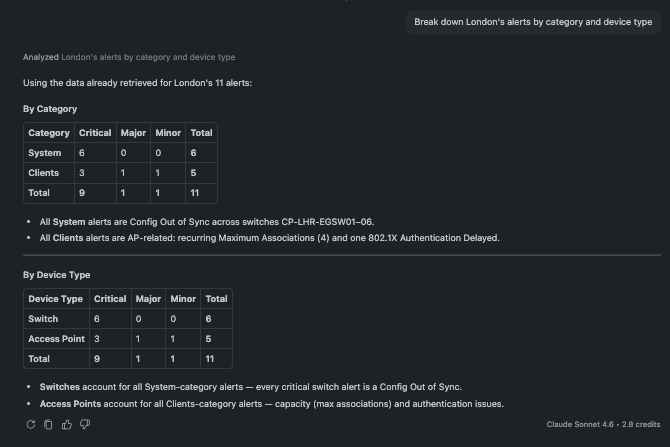
Task: Click the Claude Sonnet 4.6 credits label
Action: pyautogui.click(x=603, y=424)
